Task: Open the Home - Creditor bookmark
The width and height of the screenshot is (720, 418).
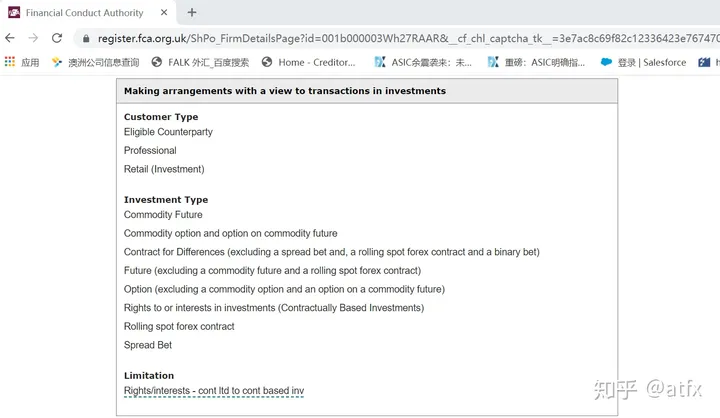Action: point(308,62)
